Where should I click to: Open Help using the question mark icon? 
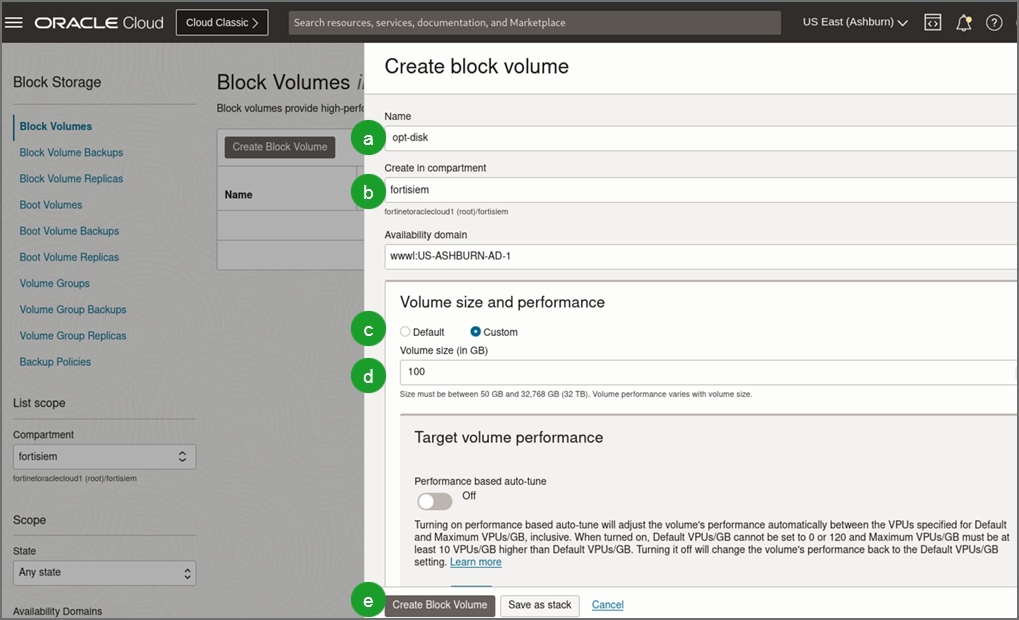pos(994,21)
